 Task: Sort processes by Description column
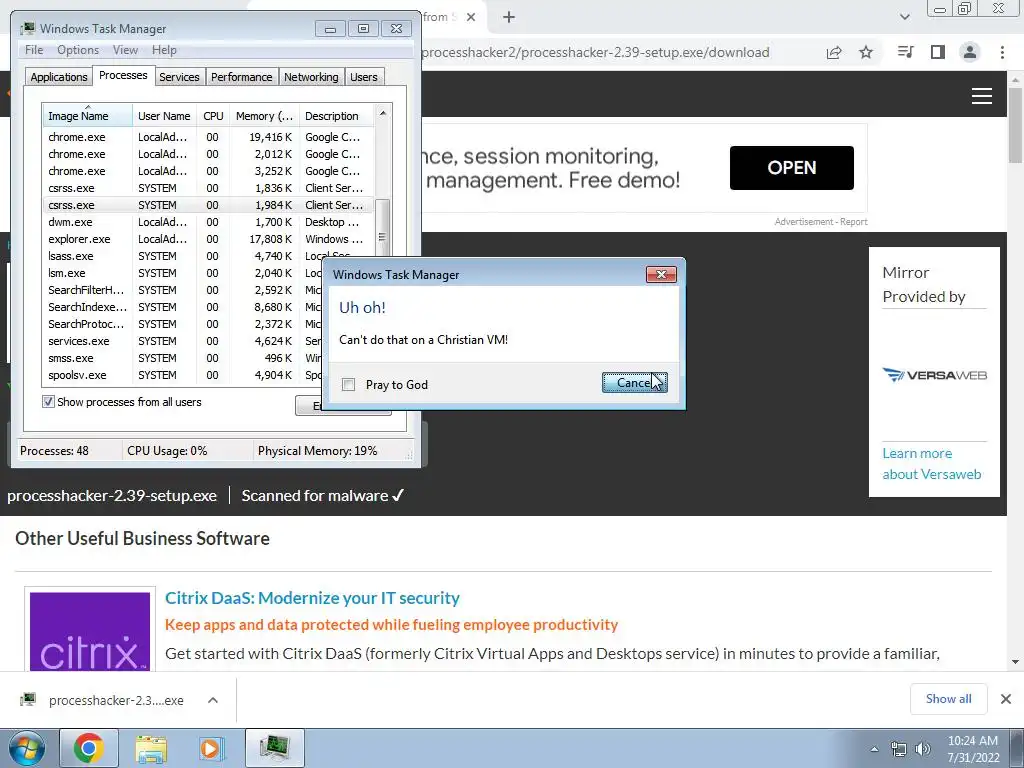[x=336, y=116]
